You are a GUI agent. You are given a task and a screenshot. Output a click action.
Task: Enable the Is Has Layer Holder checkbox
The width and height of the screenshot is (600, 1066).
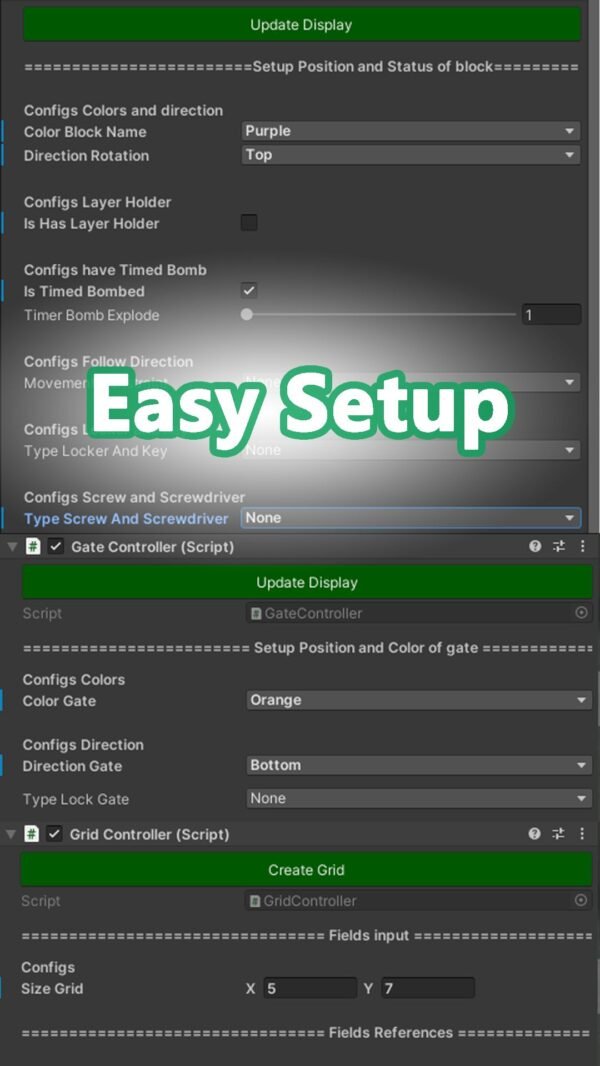point(249,223)
